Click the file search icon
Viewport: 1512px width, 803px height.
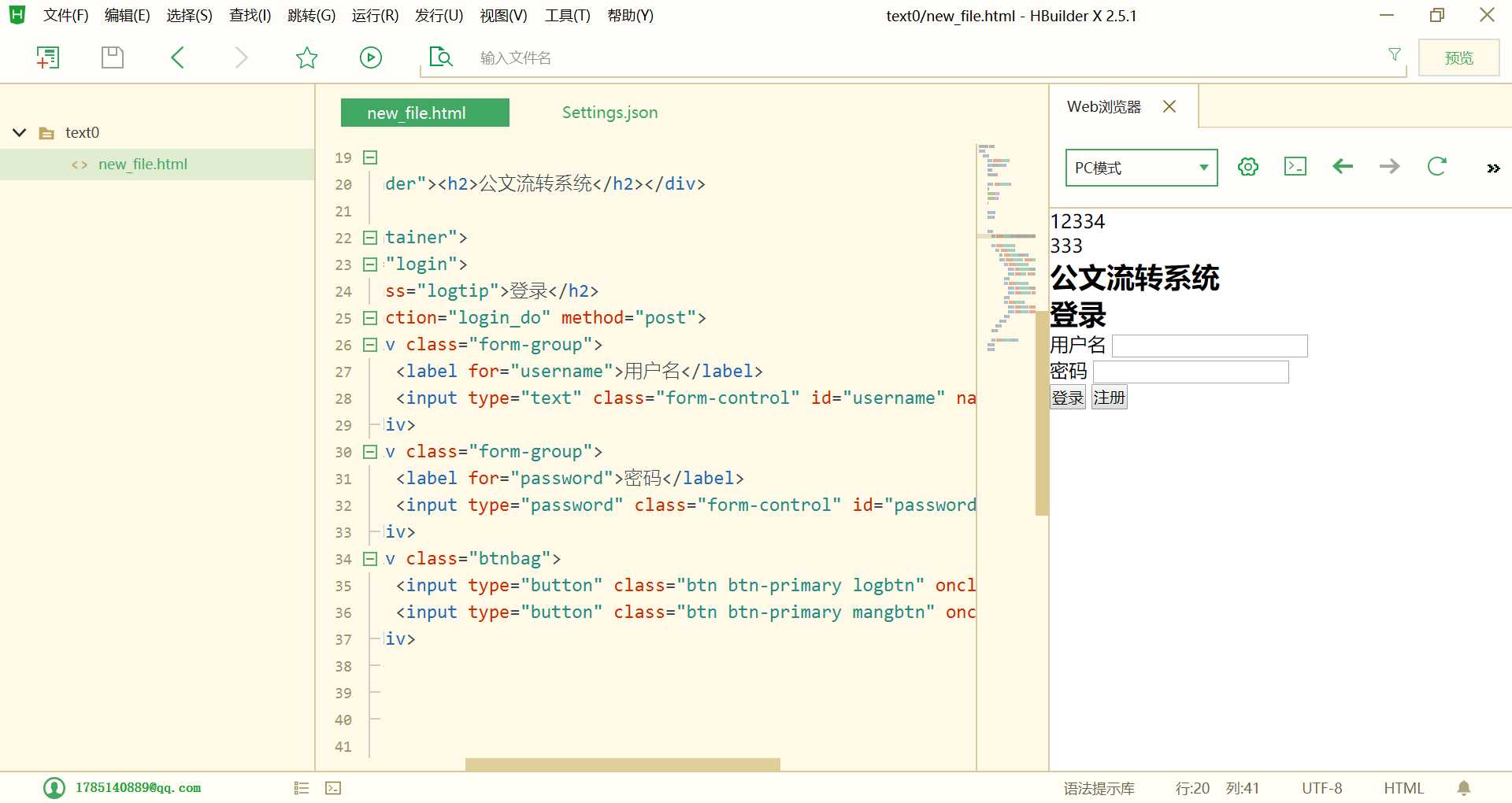(x=441, y=57)
